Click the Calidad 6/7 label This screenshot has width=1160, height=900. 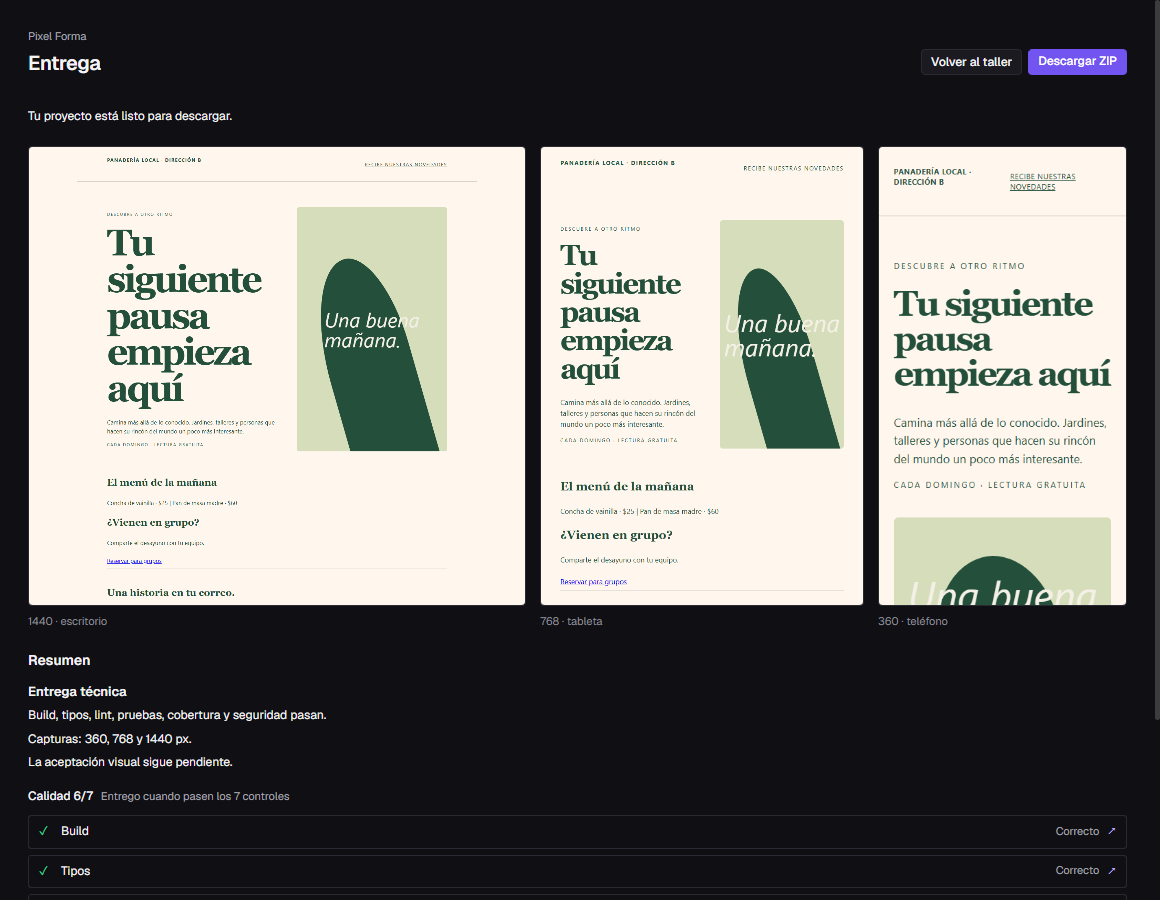[x=61, y=796]
